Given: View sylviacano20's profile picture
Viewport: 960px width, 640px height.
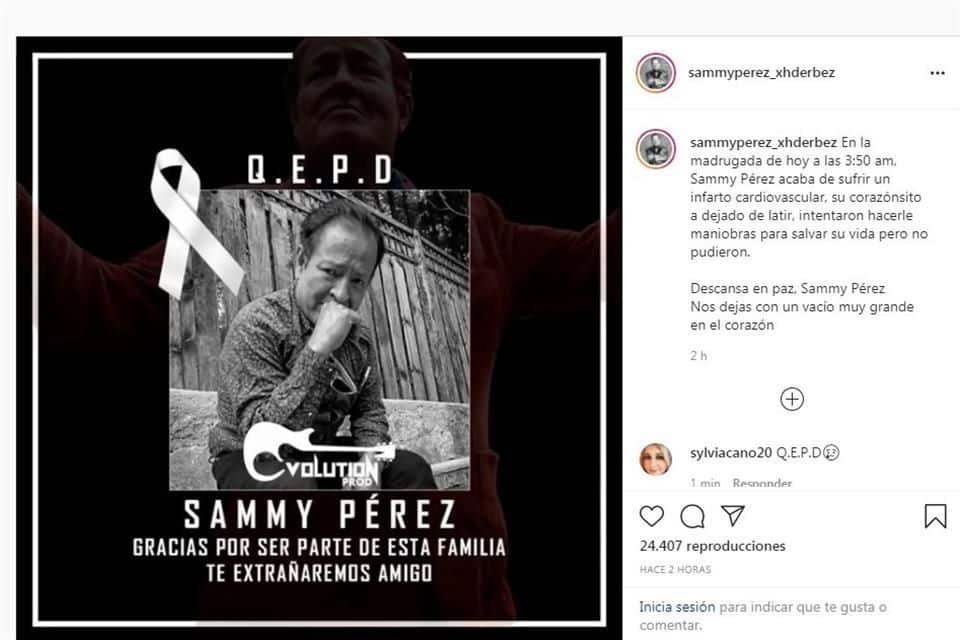Looking at the screenshot, I should pyautogui.click(x=656, y=459).
